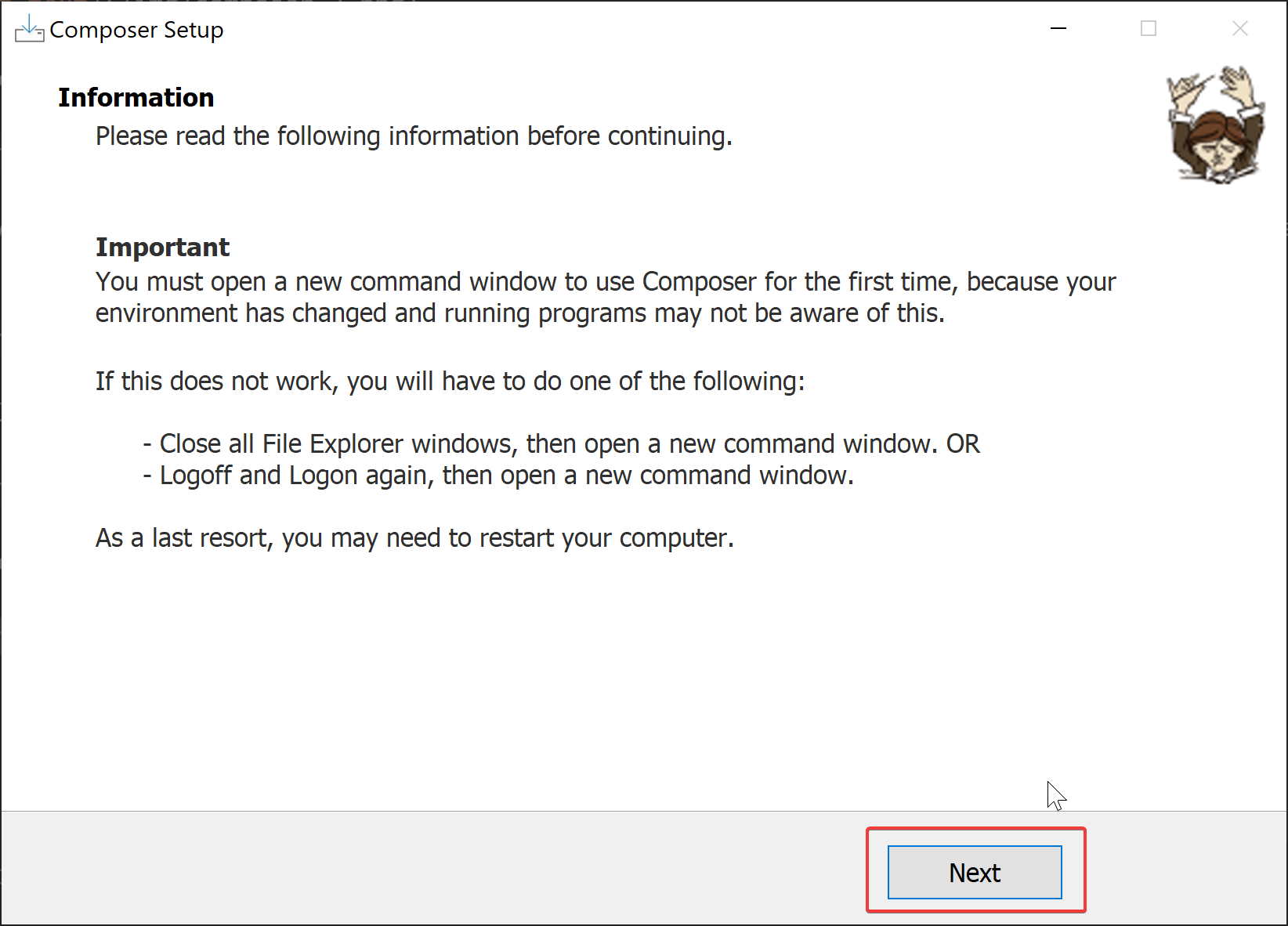
Task: Click the greyed-out maximize window button
Action: point(1149,29)
